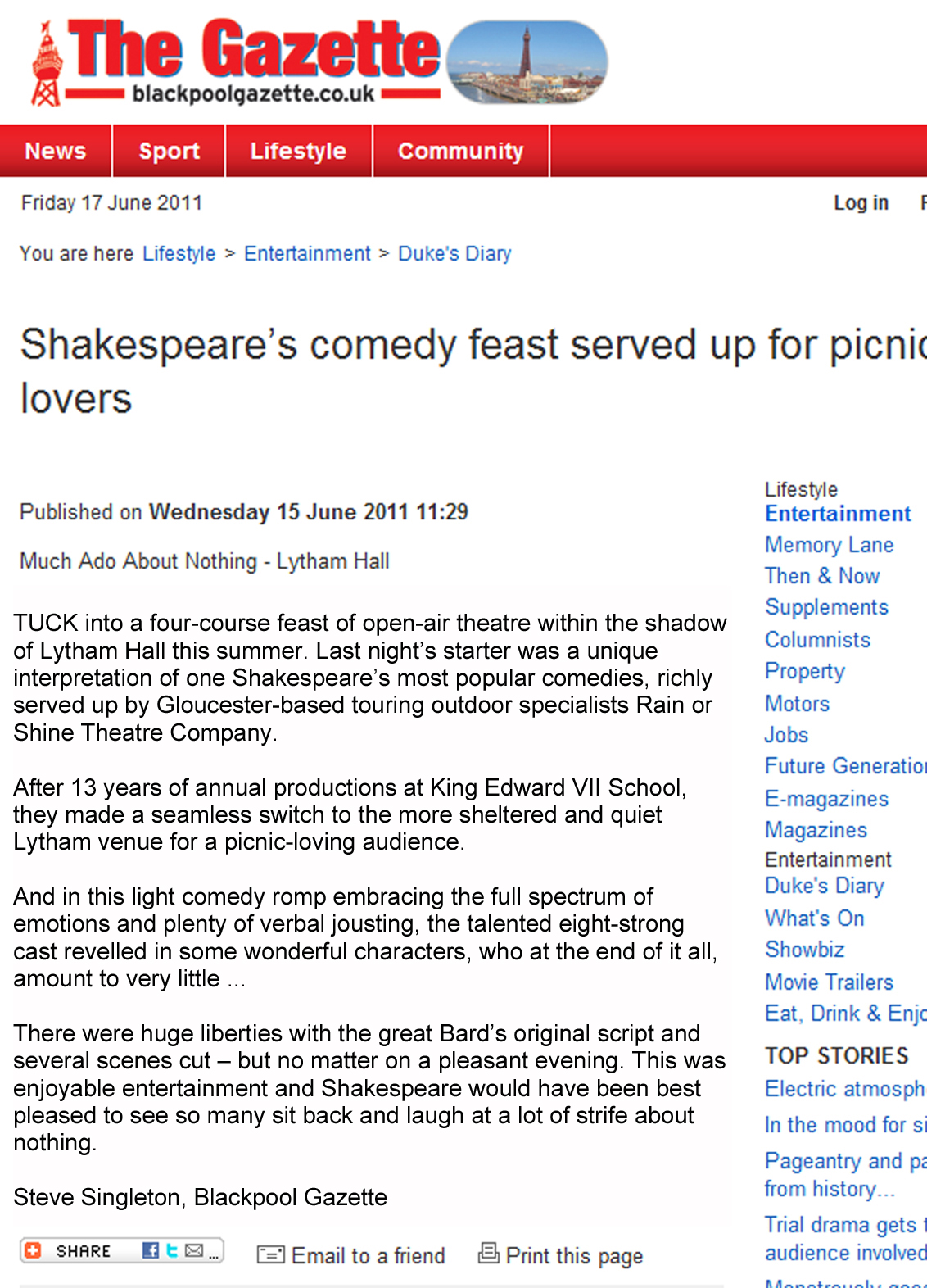Click the small envelope share icon

click(194, 1250)
